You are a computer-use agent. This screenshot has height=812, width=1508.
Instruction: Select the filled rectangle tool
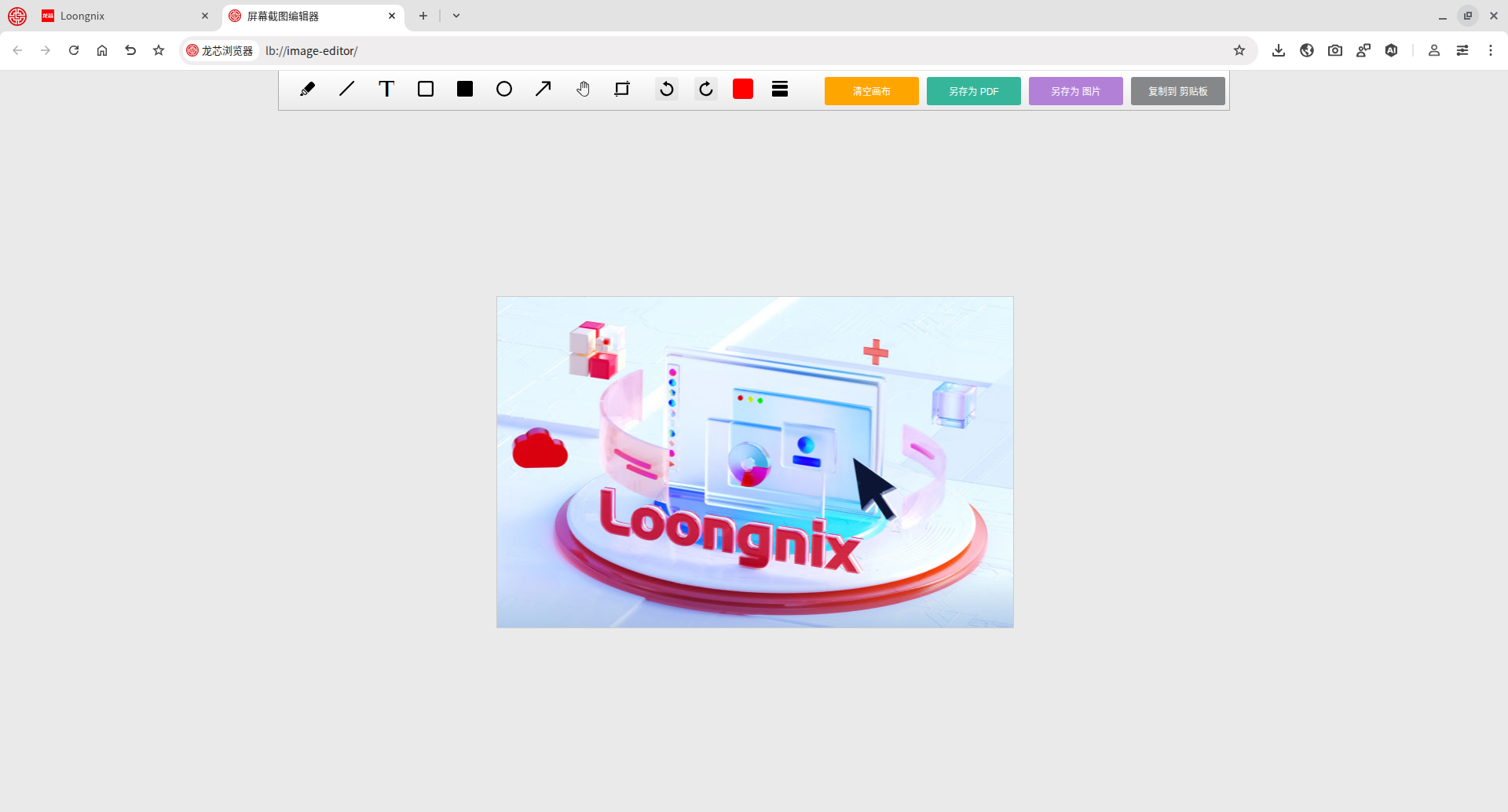click(x=465, y=90)
